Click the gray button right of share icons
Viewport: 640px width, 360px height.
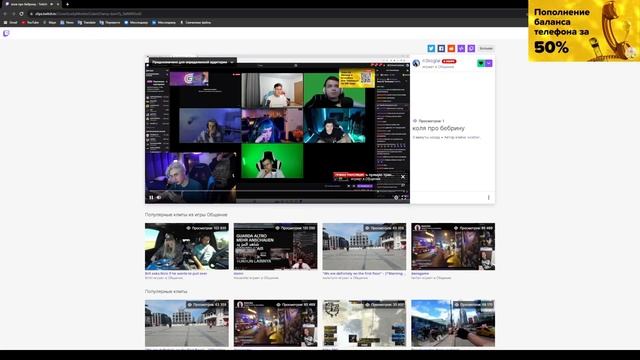pyautogui.click(x=486, y=49)
